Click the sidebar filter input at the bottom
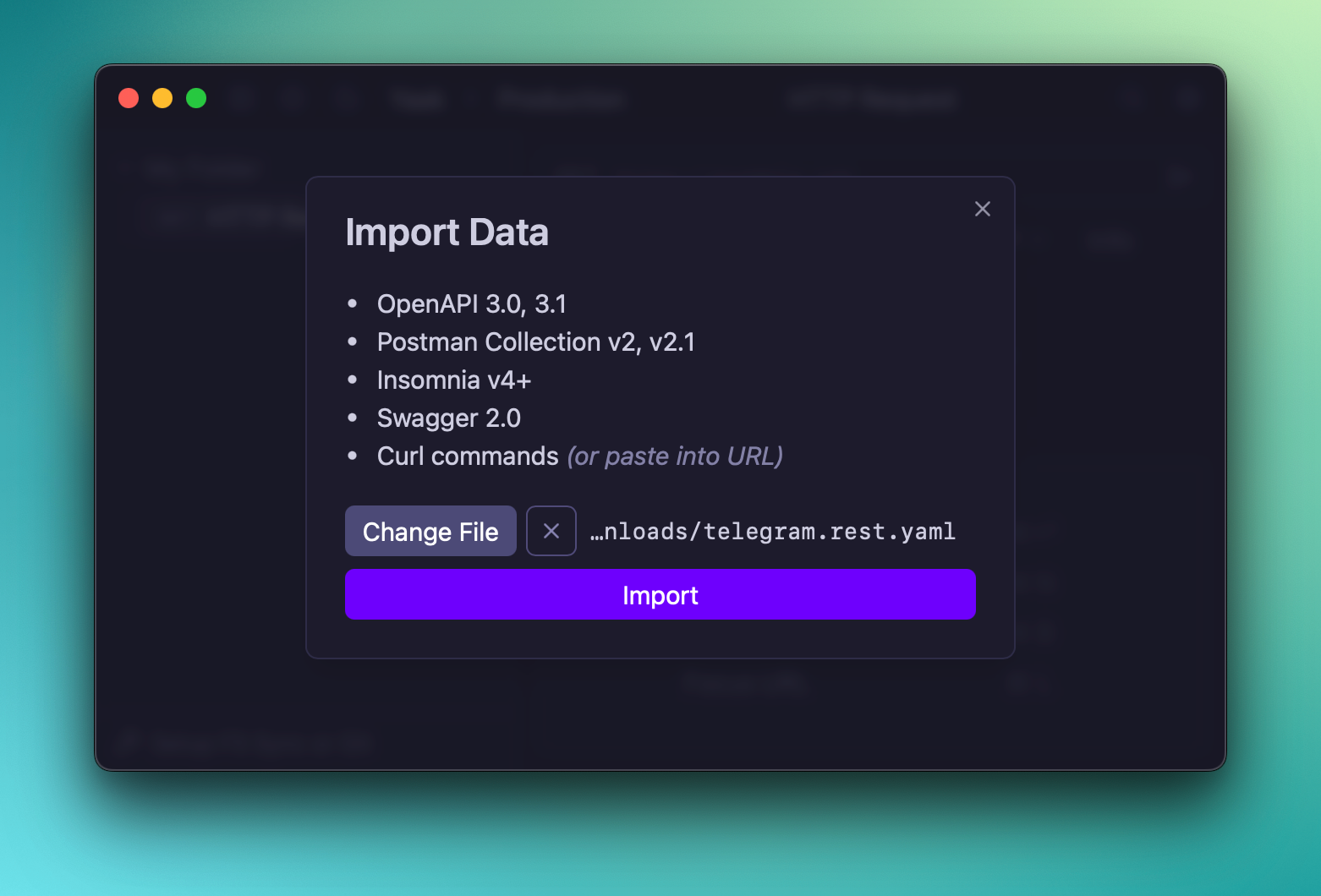 [x=254, y=742]
